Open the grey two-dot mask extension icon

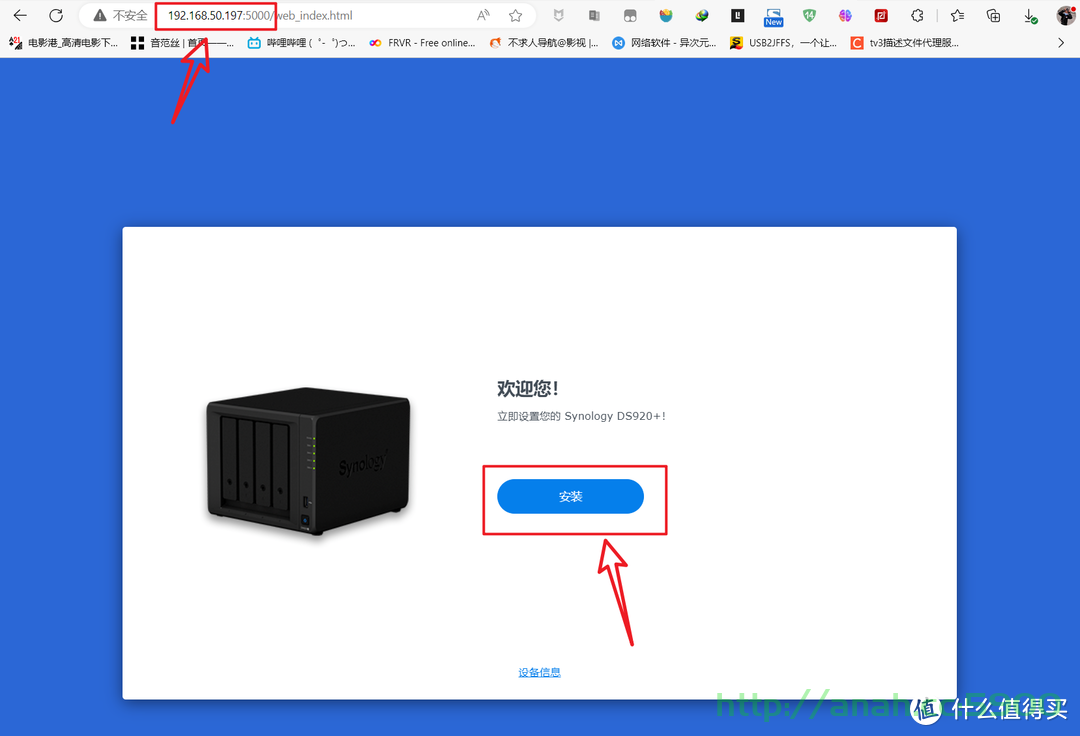click(x=630, y=15)
